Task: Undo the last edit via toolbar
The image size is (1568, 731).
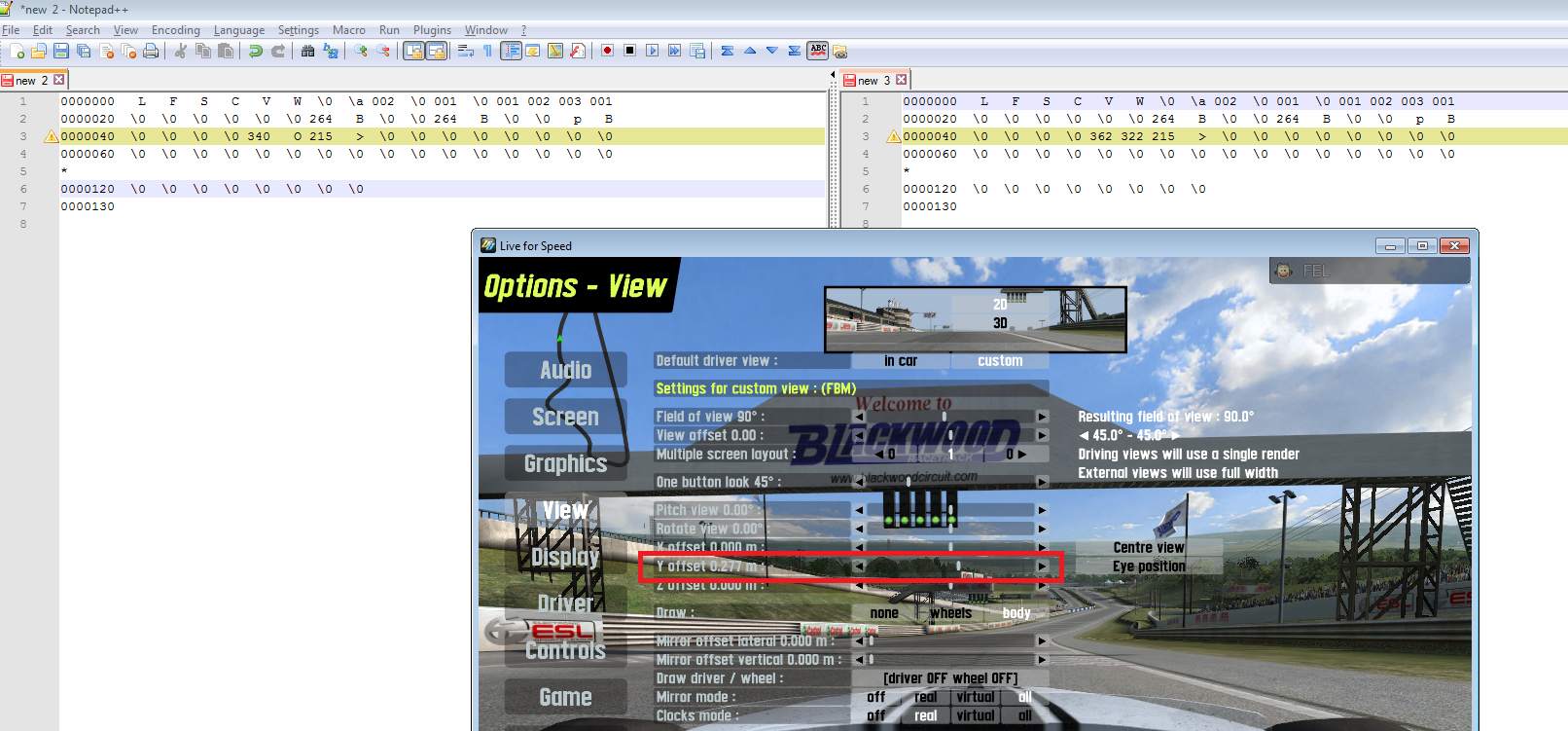Action: pyautogui.click(x=256, y=51)
